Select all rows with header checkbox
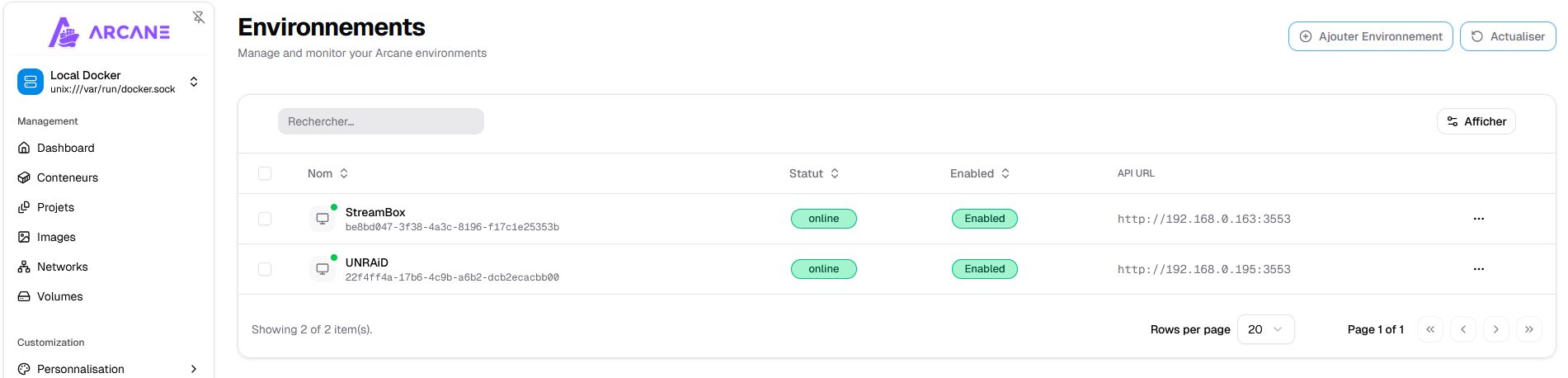This screenshot has height=378, width=1568. 265,173
